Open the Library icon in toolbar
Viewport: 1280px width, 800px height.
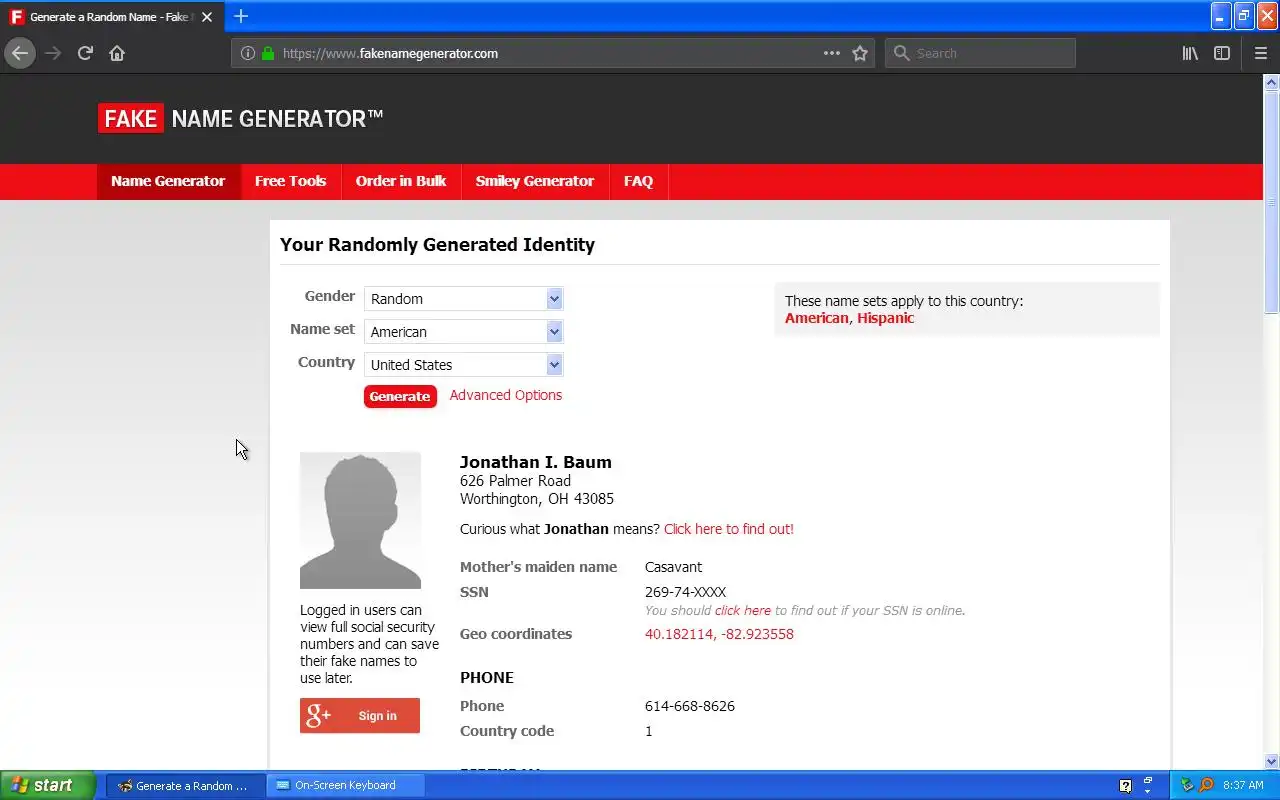pos(1190,53)
